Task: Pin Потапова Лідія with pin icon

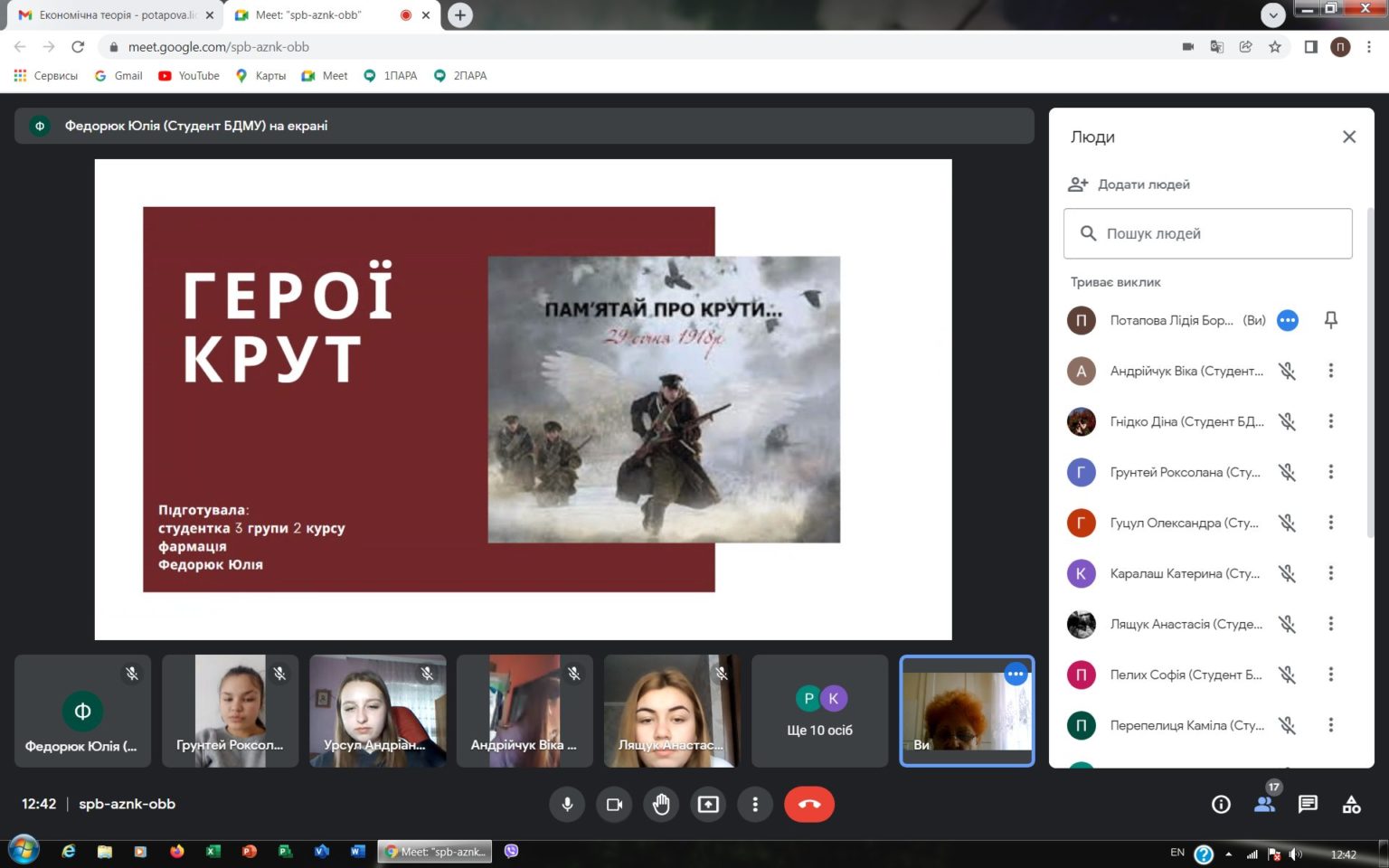Action: (1330, 320)
